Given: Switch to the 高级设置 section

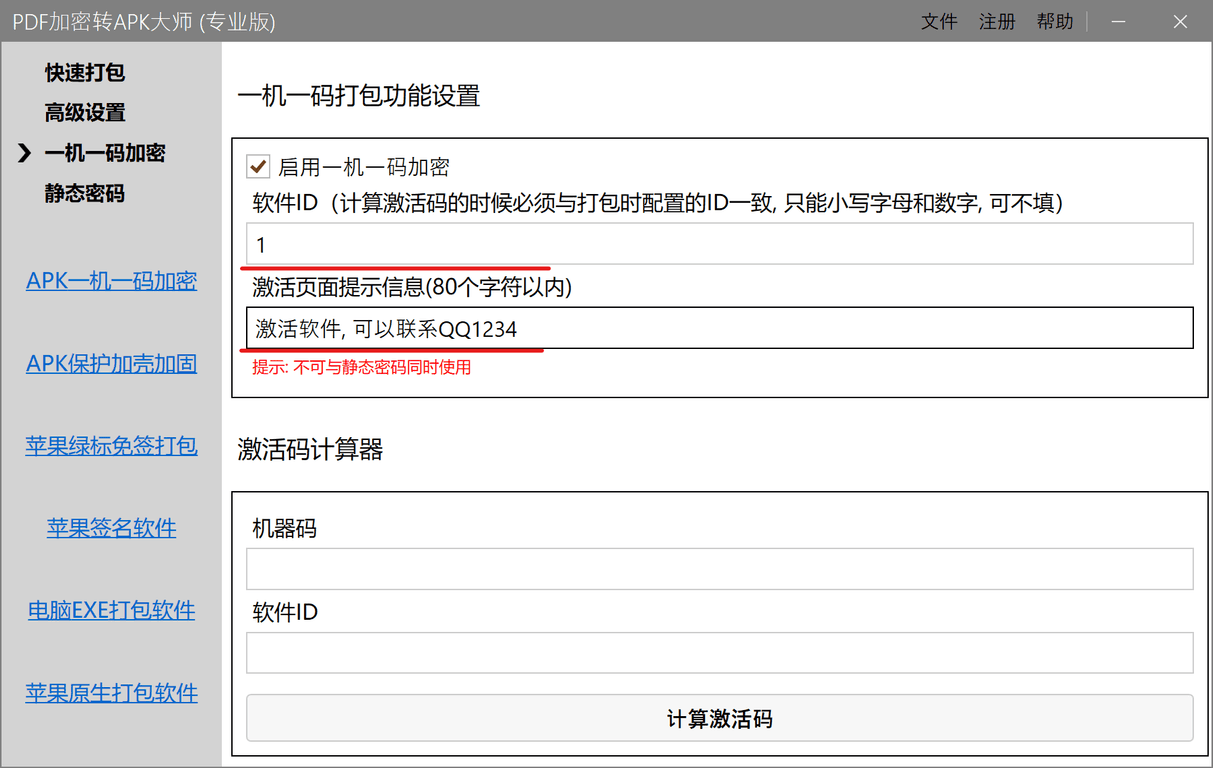Looking at the screenshot, I should point(84,112).
